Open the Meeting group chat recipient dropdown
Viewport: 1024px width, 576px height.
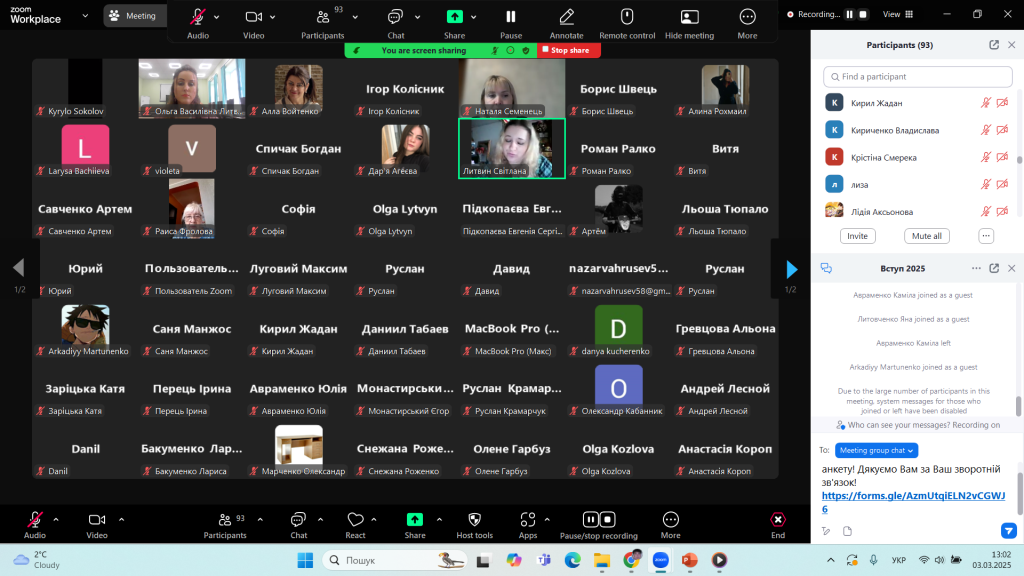(x=876, y=450)
